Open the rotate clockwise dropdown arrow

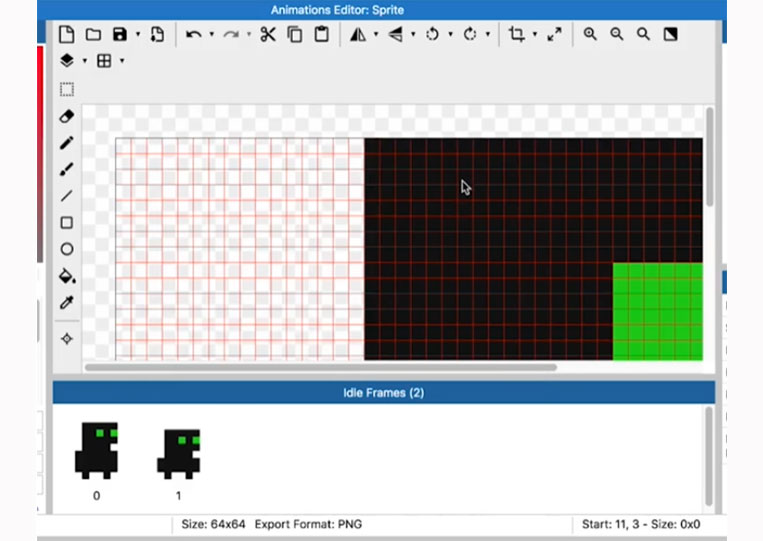(x=488, y=35)
